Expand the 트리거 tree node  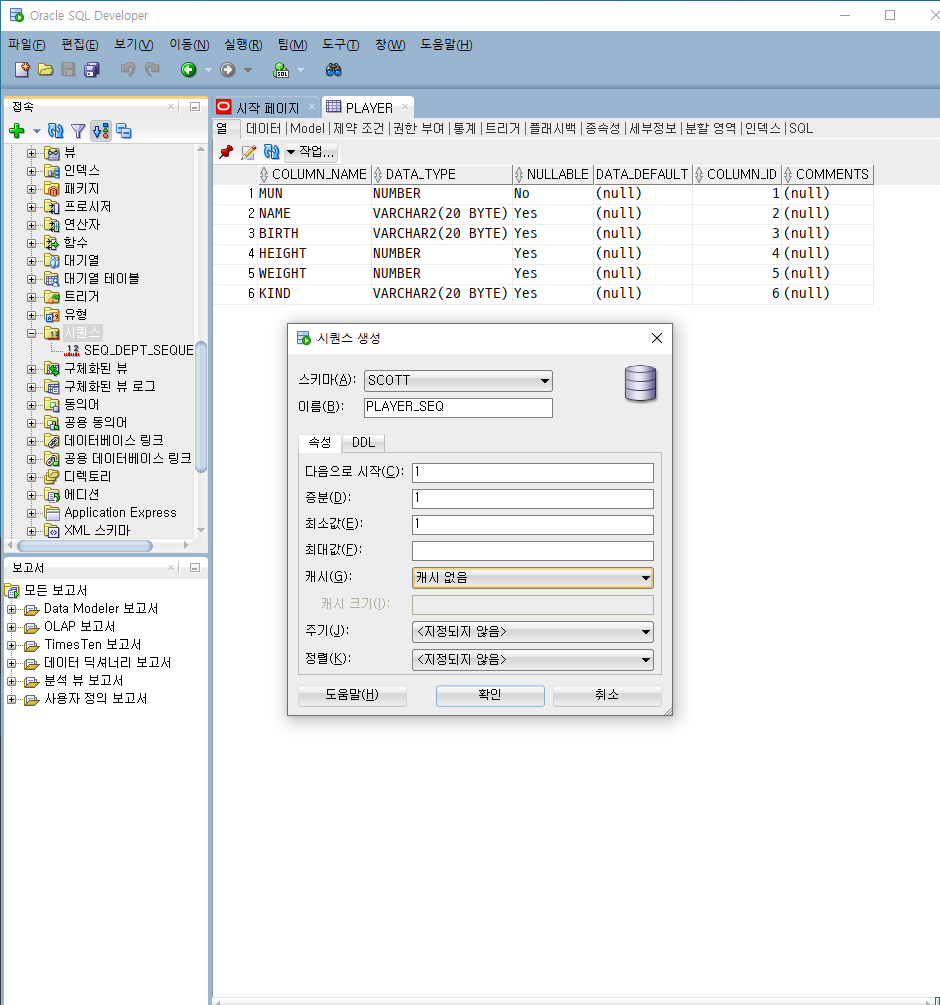click(31, 297)
